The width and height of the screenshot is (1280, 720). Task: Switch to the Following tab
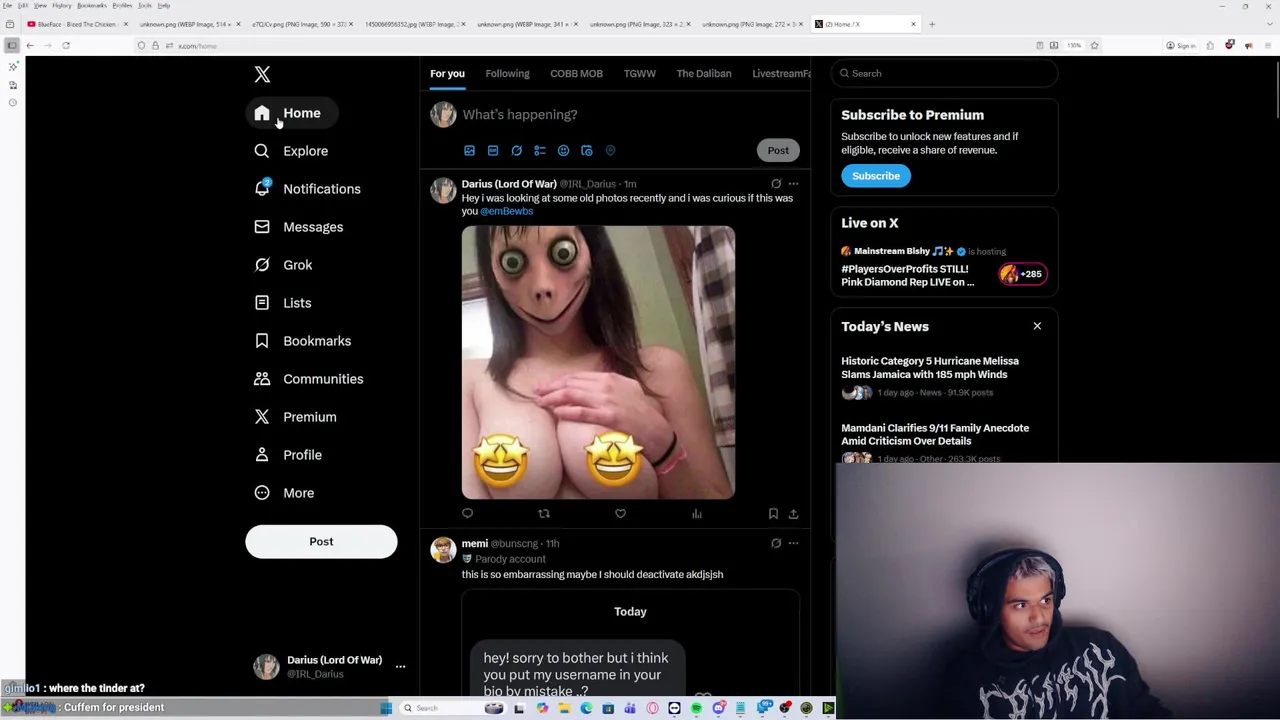[x=507, y=73]
